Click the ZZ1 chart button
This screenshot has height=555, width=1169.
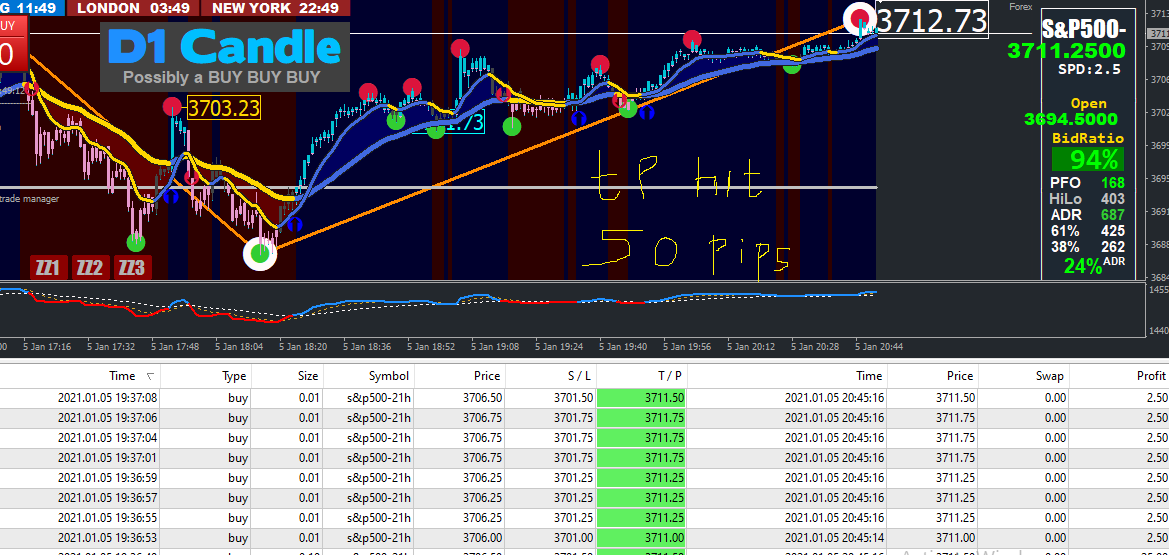[x=49, y=267]
